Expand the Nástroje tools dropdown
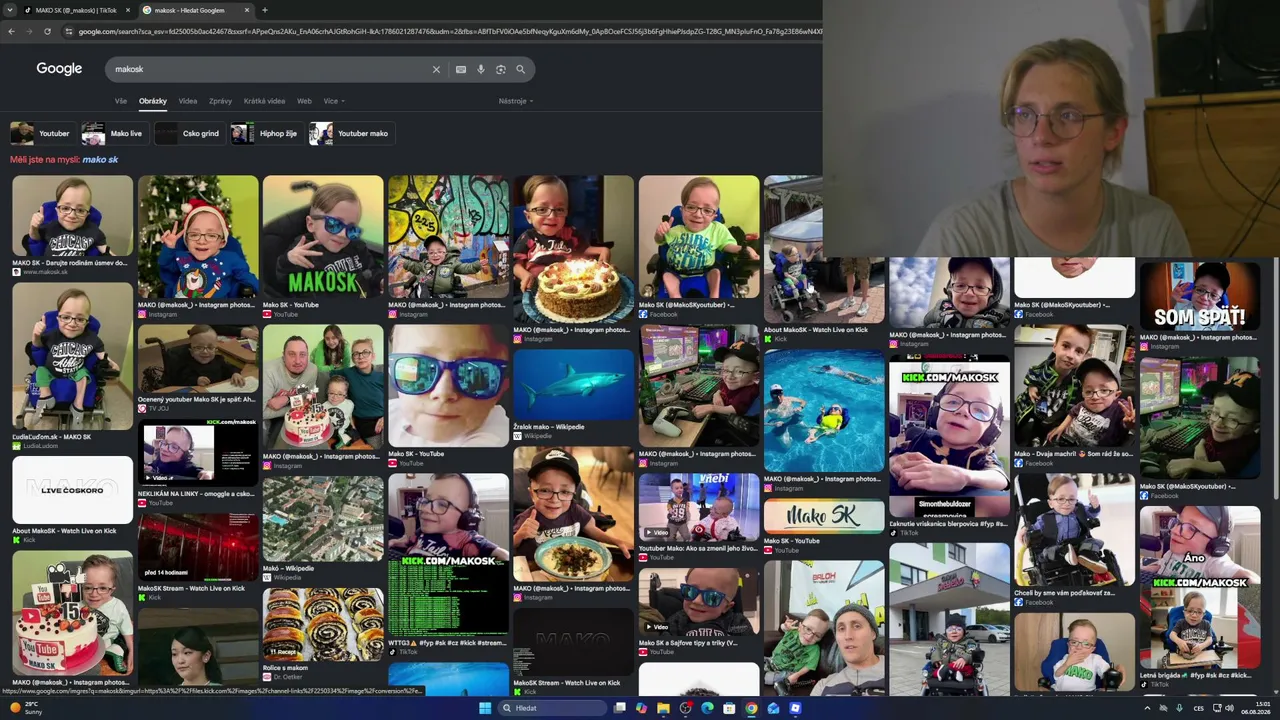Screen dimensions: 1280x720 tap(516, 101)
